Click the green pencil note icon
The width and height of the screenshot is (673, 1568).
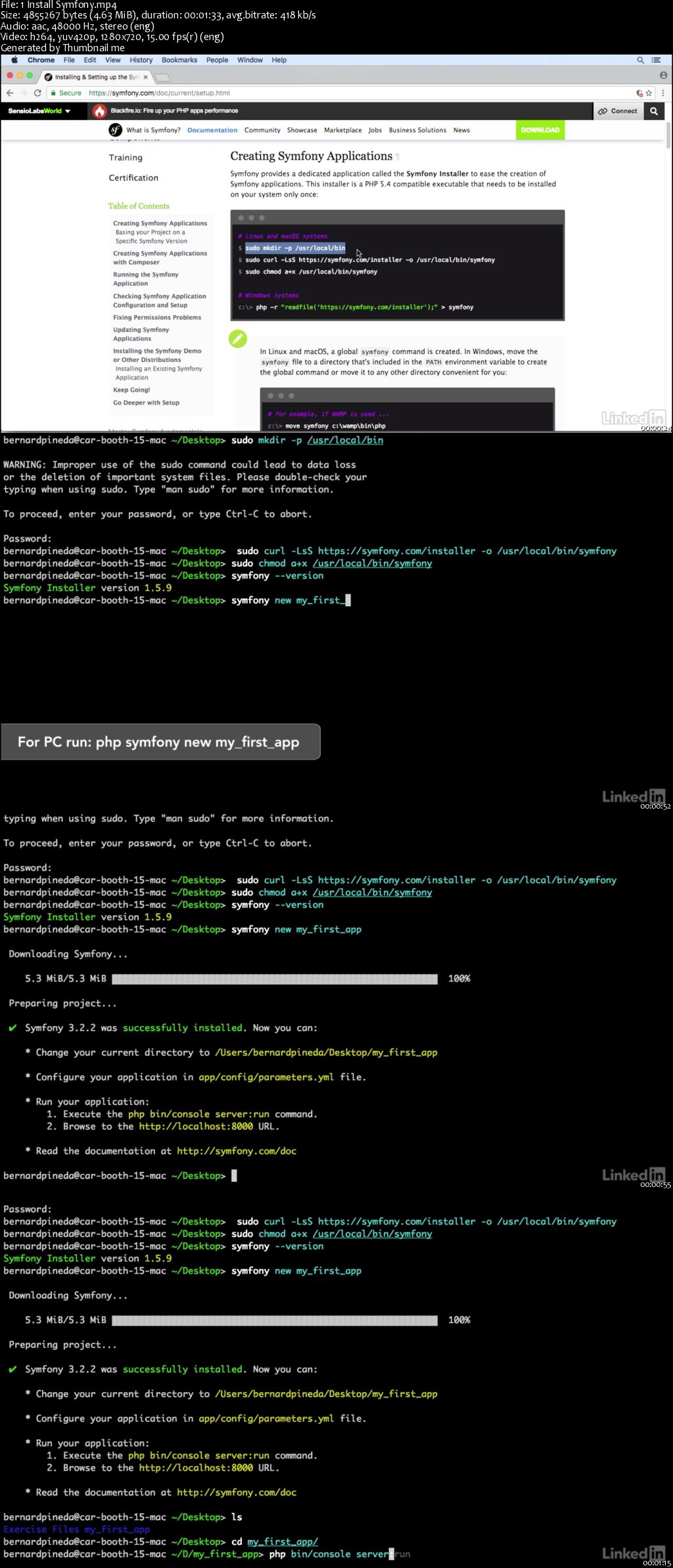(238, 339)
